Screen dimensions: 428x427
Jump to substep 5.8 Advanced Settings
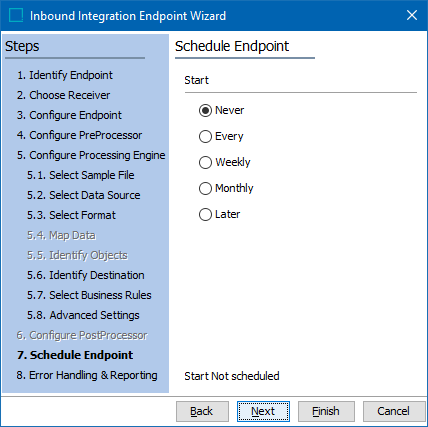coord(83,315)
